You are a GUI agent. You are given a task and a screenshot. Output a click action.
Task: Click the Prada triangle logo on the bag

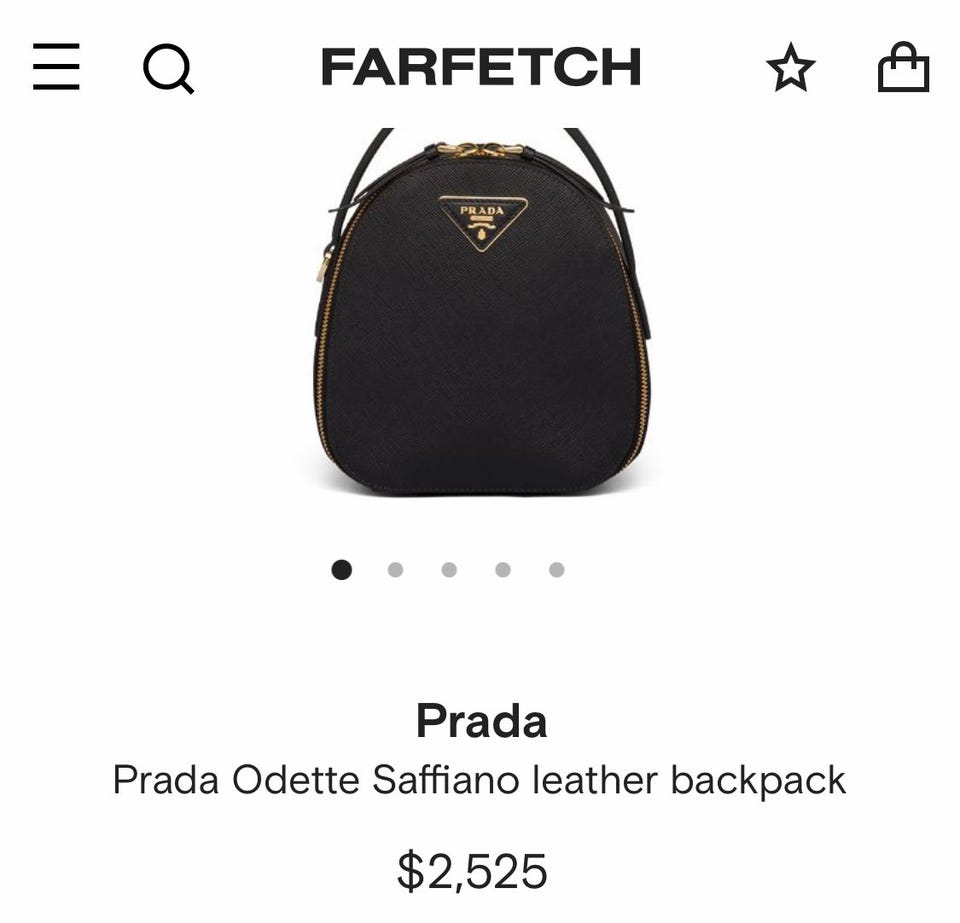484,223
